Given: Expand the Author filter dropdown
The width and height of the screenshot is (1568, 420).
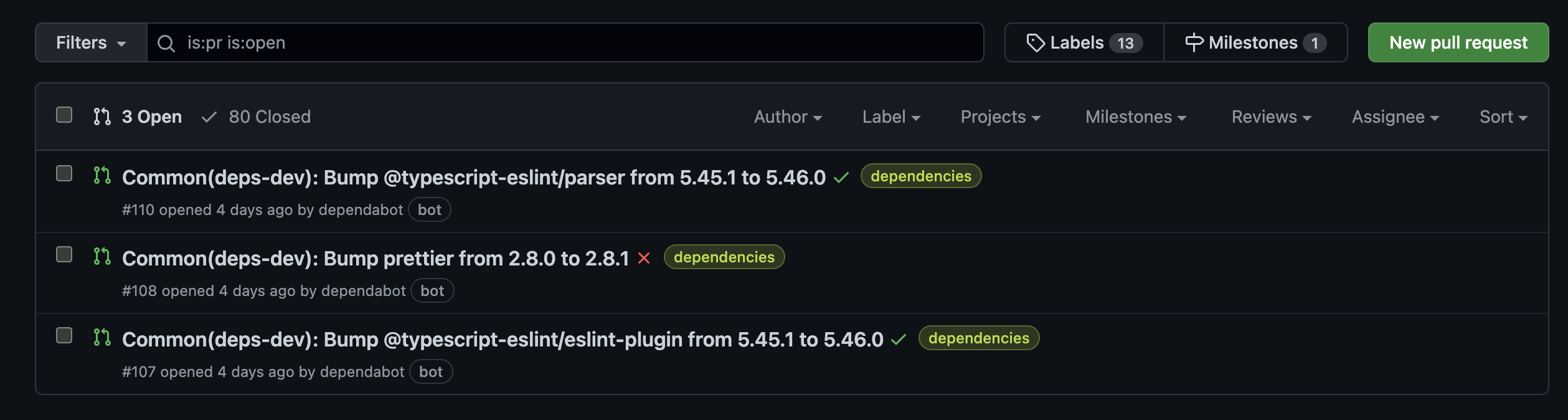Looking at the screenshot, I should point(788,117).
